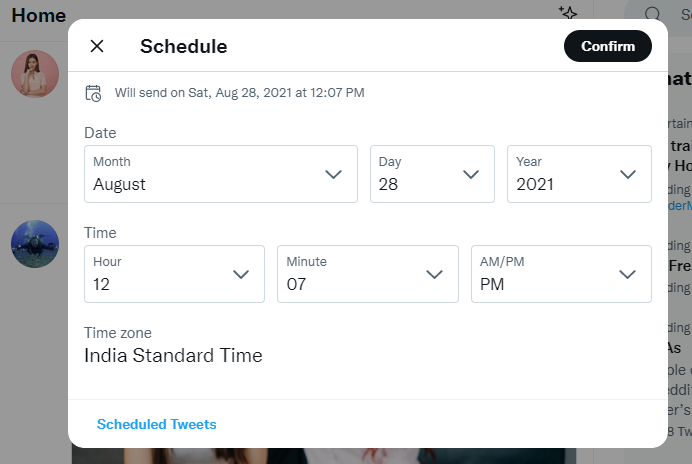This screenshot has width=692, height=464.
Task: Open the Month dropdown showing August
Action: [221, 174]
